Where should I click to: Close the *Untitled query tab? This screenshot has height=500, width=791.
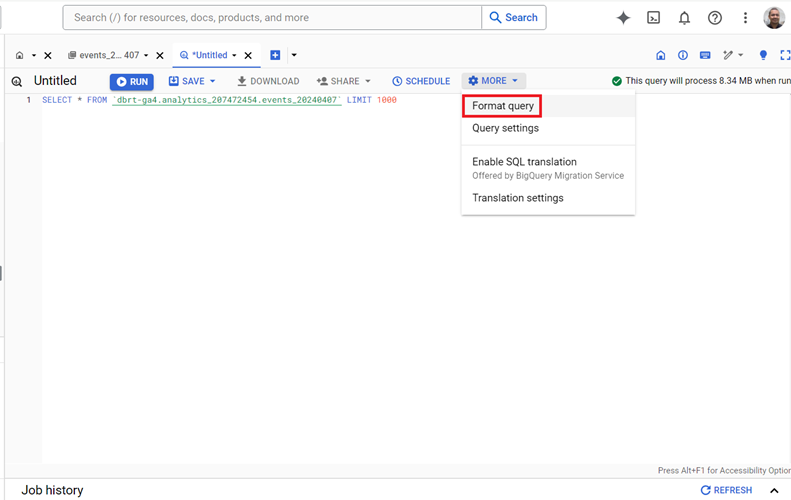click(248, 55)
